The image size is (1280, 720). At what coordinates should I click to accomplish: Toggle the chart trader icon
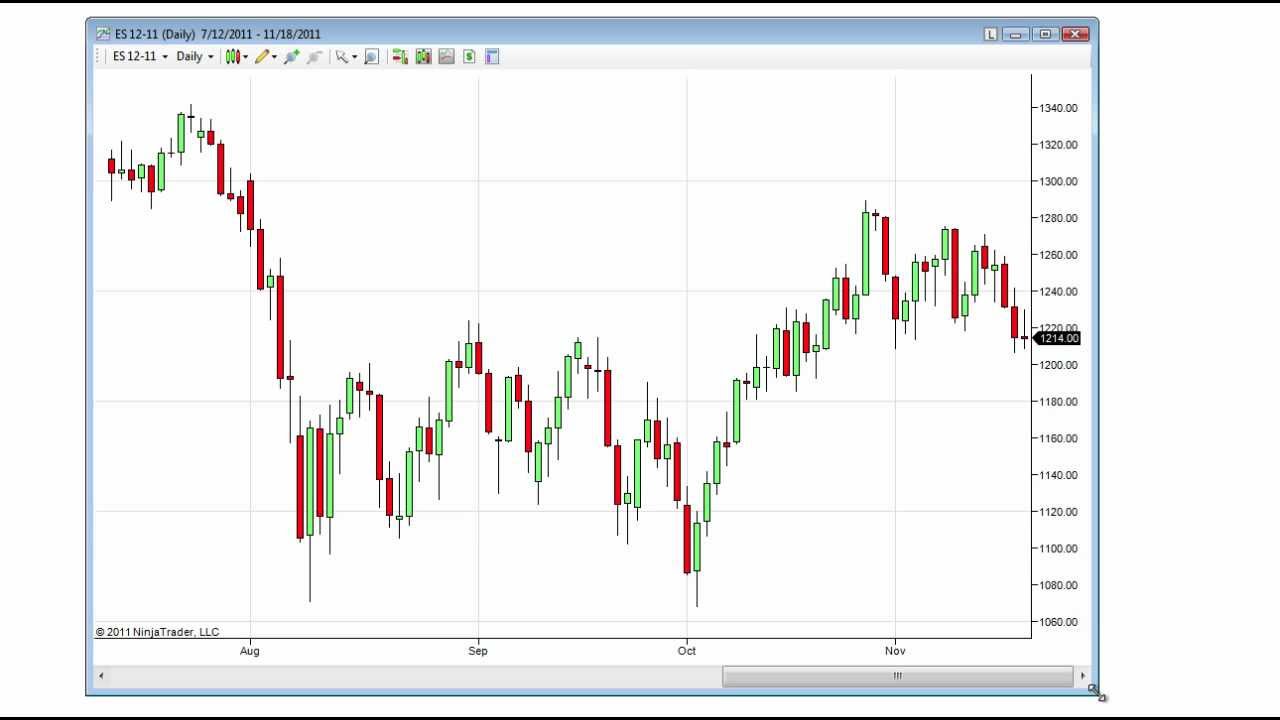tap(400, 57)
